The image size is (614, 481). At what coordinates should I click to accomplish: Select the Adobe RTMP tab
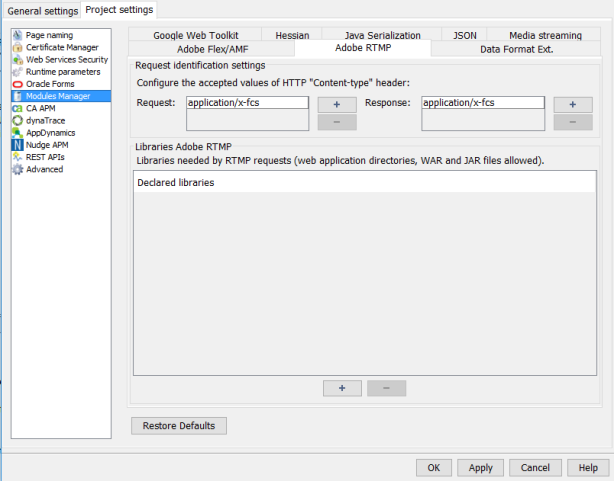363,48
